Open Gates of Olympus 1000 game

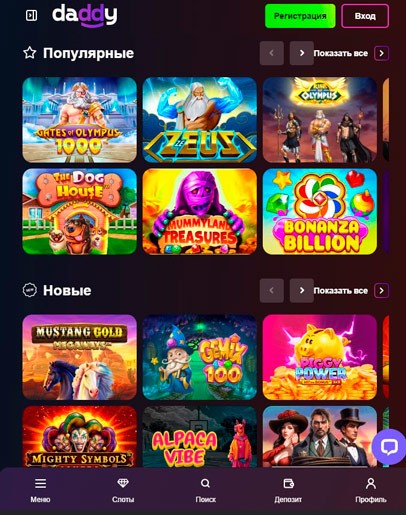coord(80,120)
